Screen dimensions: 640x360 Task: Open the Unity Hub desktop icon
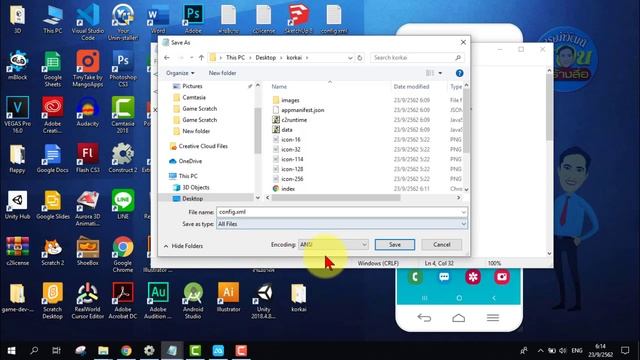coord(17,205)
